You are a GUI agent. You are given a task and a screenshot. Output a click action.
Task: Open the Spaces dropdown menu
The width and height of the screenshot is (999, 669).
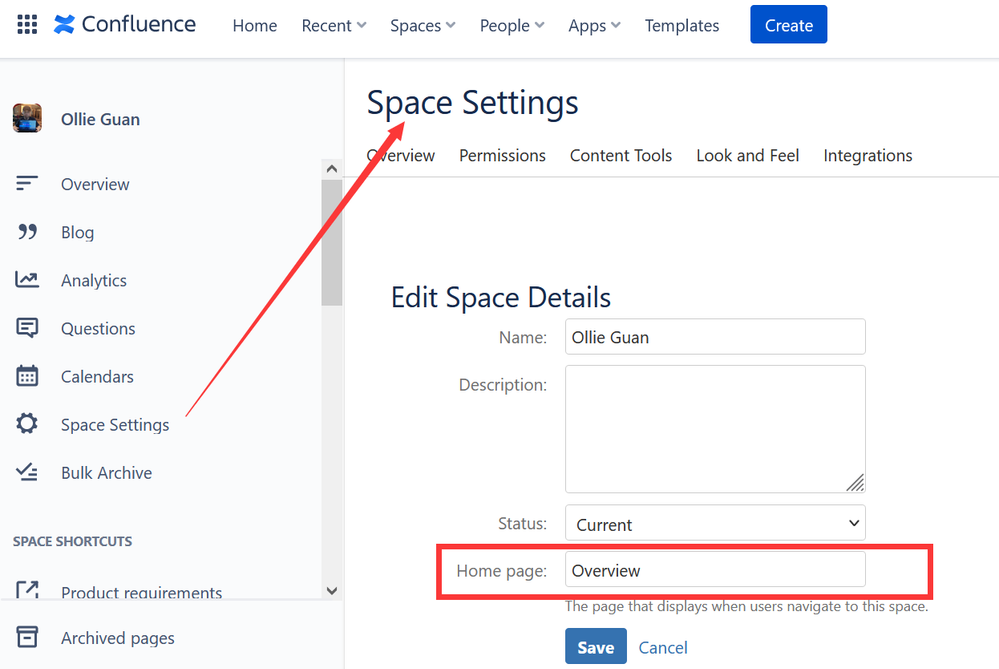click(x=422, y=25)
